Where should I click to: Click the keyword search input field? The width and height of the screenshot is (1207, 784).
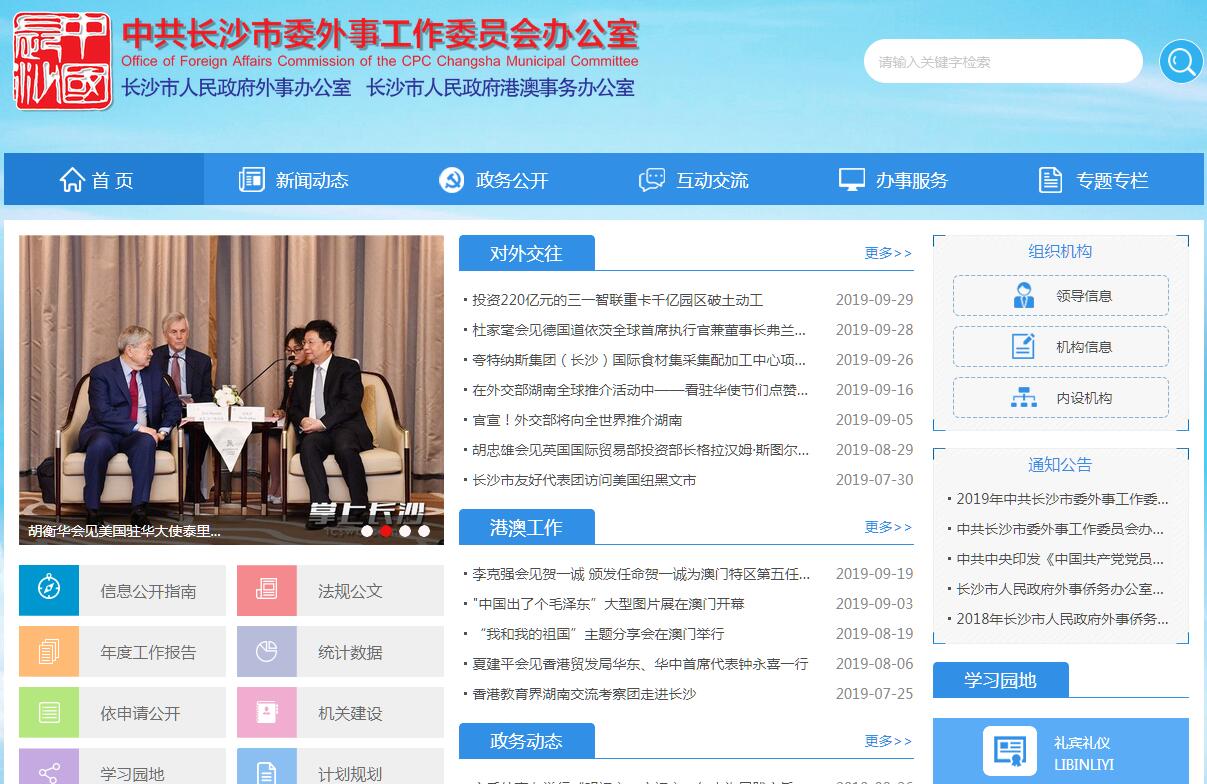(x=1002, y=62)
